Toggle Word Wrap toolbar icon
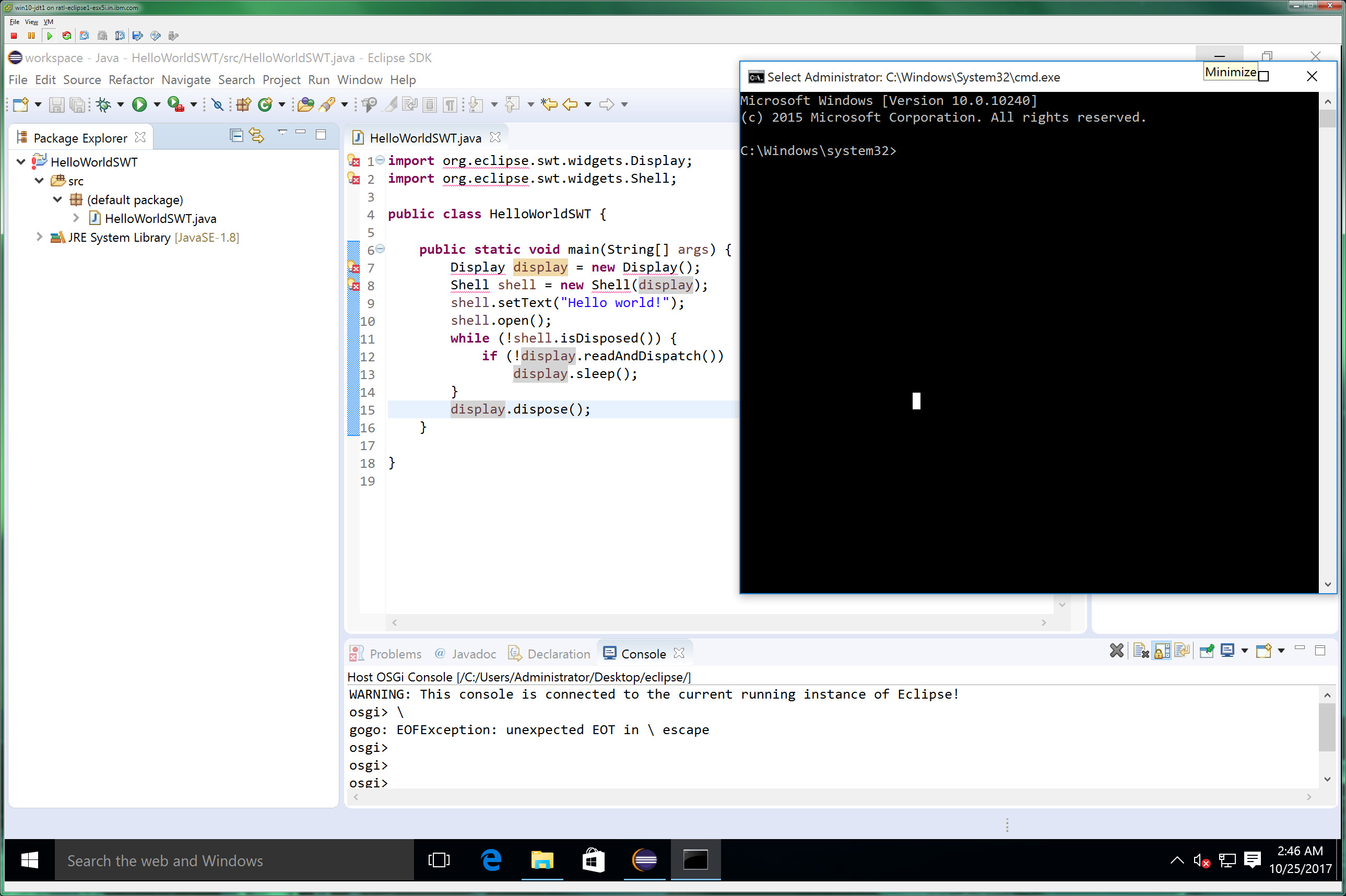Image resolution: width=1346 pixels, height=896 pixels. pos(410,104)
